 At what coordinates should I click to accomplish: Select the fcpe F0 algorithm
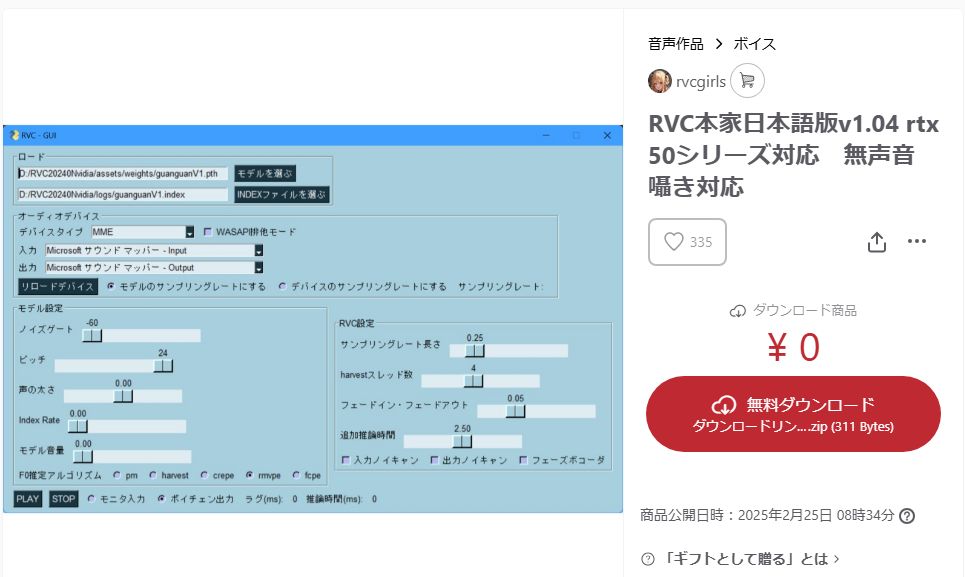click(296, 475)
